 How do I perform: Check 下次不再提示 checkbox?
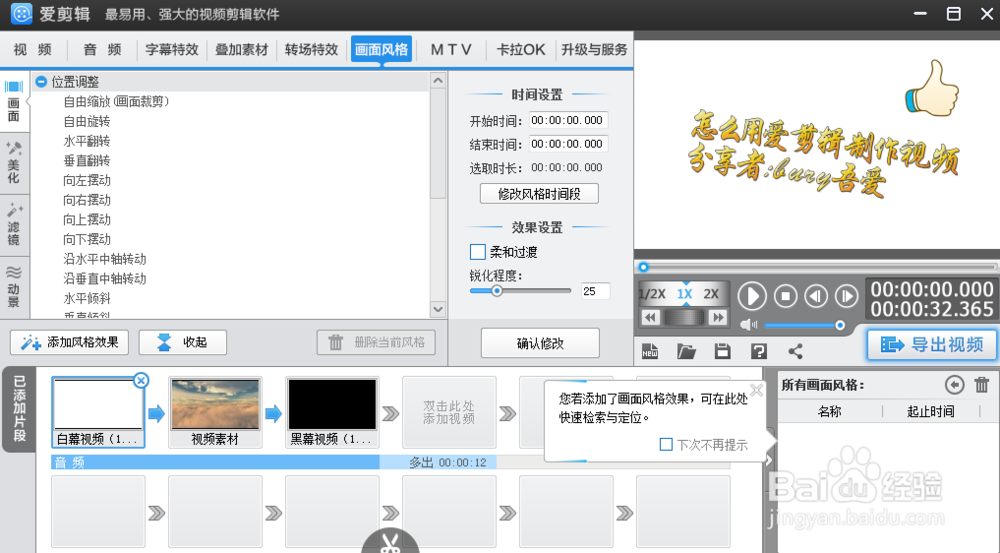point(666,445)
